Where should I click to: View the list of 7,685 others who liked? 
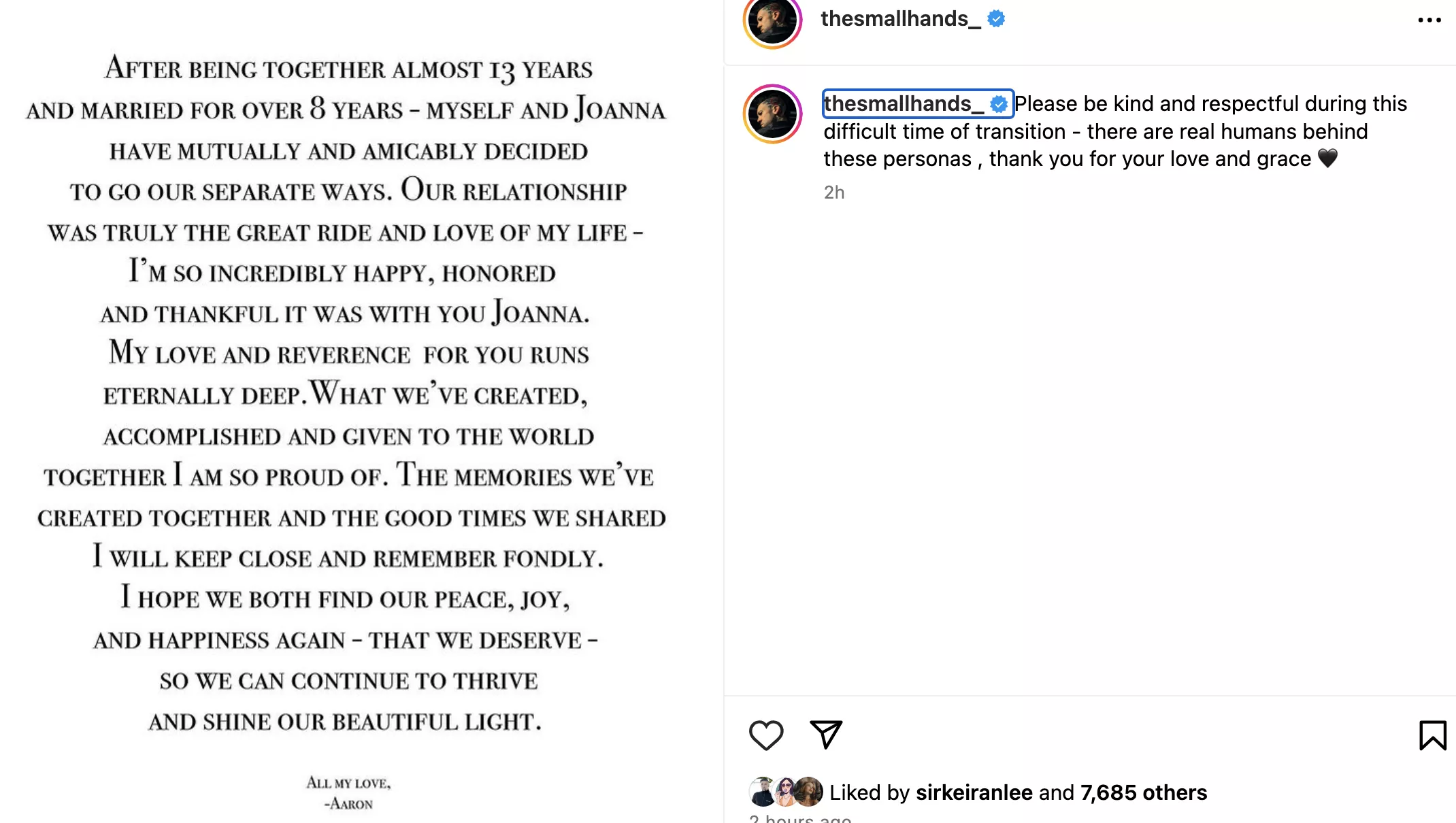click(x=1143, y=792)
